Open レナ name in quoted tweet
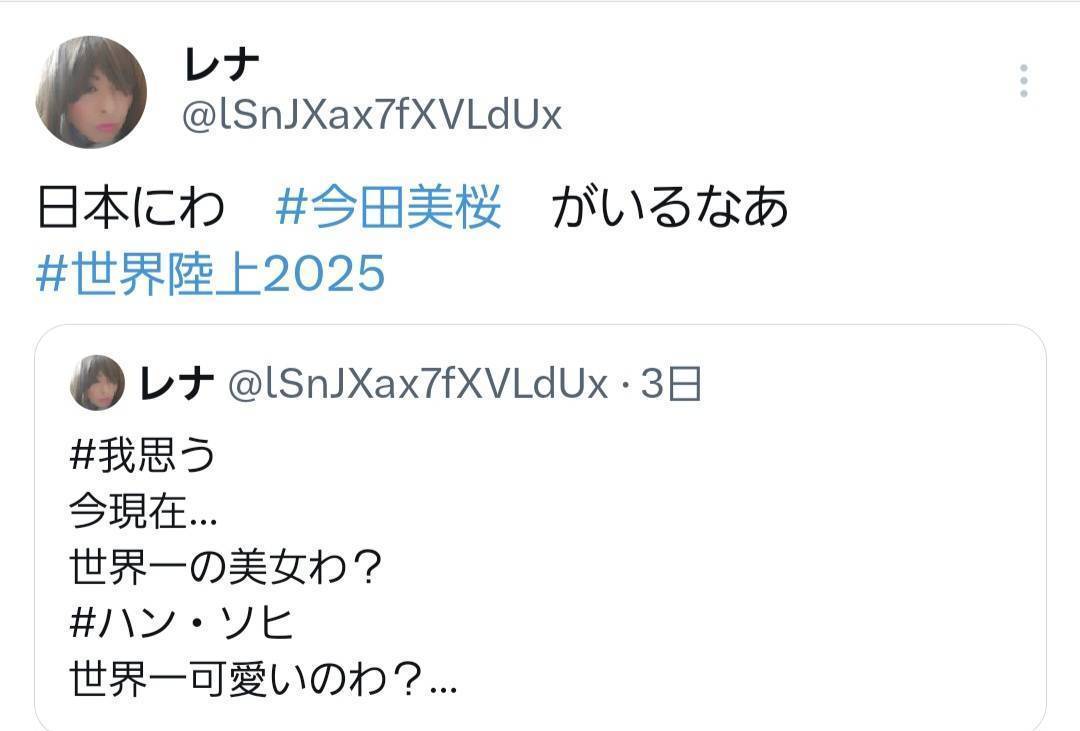The image size is (1080, 731). [176, 383]
